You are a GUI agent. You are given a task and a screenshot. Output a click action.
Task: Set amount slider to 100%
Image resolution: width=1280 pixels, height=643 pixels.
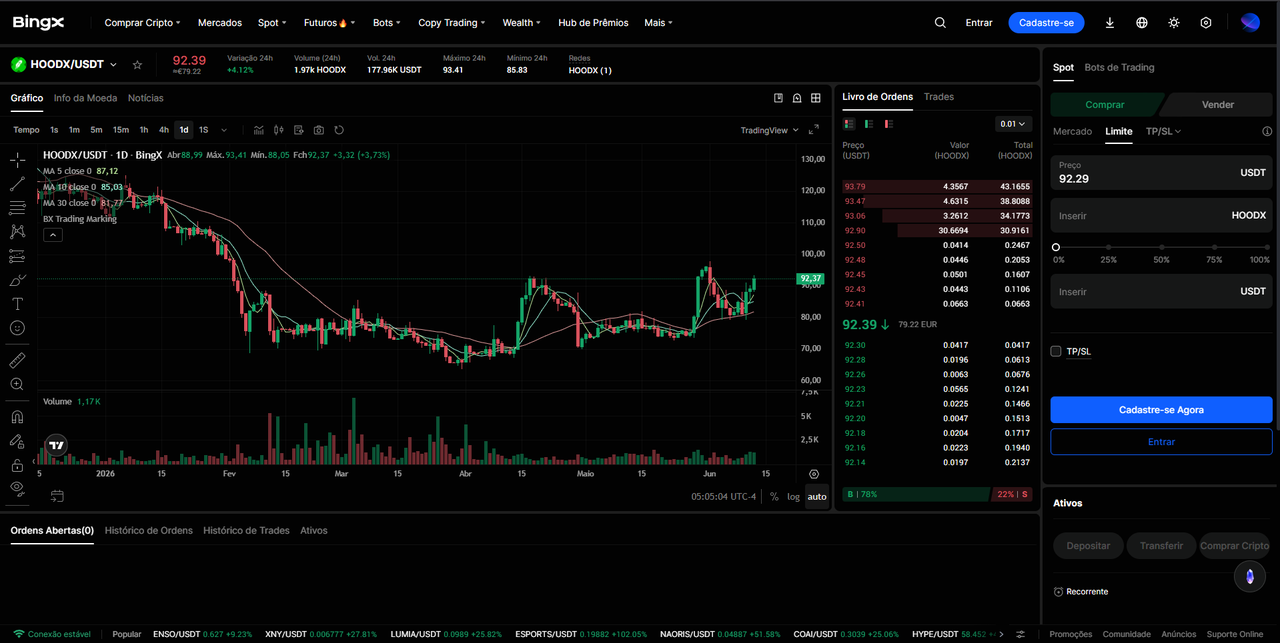1267,247
